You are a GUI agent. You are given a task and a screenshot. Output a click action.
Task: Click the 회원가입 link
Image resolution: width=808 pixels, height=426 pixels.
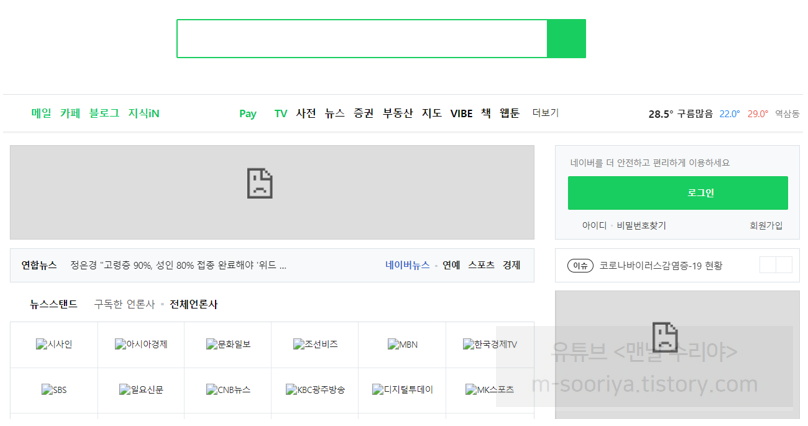[766, 226]
